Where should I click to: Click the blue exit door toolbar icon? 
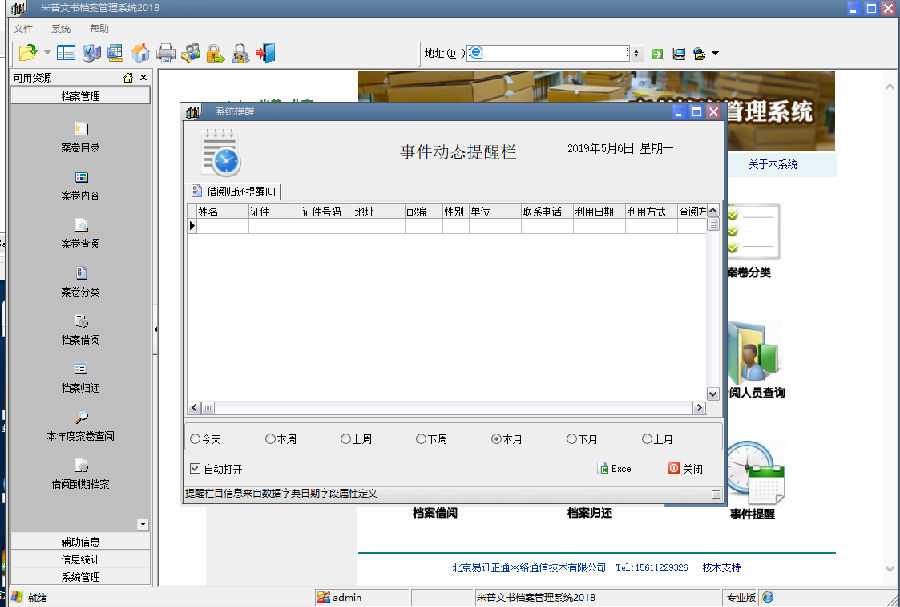click(266, 53)
